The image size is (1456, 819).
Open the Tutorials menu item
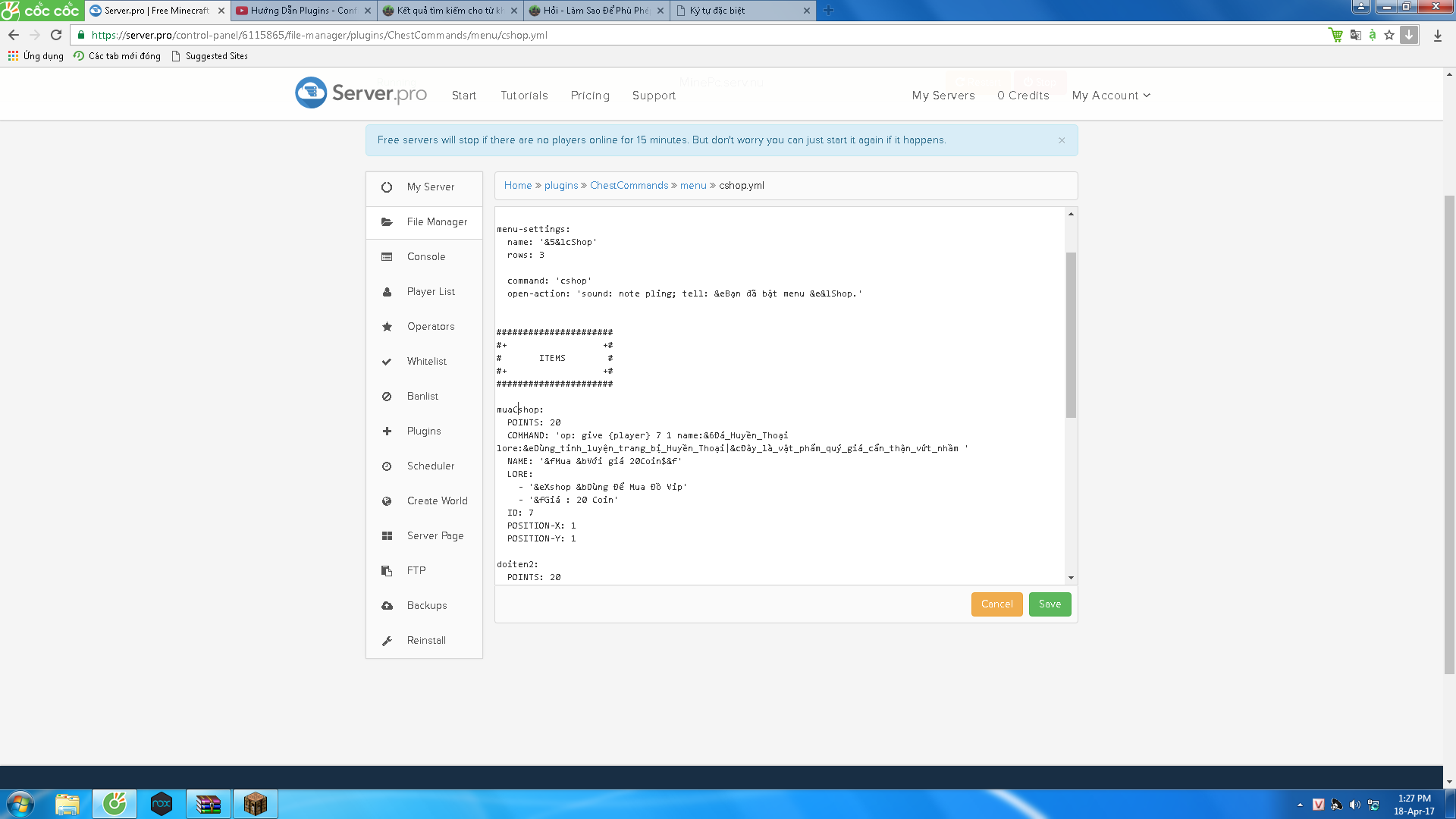pos(524,96)
